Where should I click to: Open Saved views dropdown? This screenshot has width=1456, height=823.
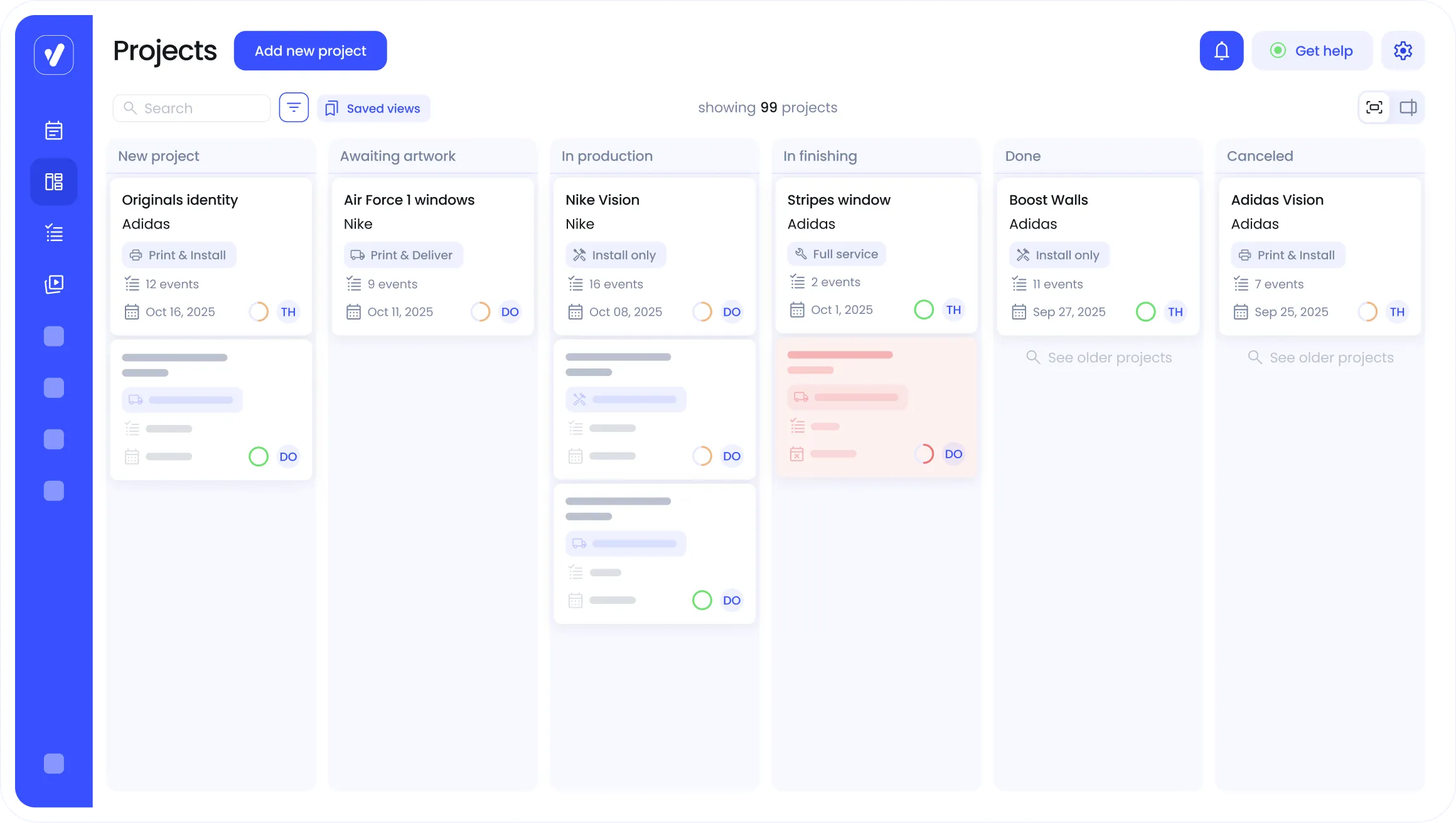(373, 108)
